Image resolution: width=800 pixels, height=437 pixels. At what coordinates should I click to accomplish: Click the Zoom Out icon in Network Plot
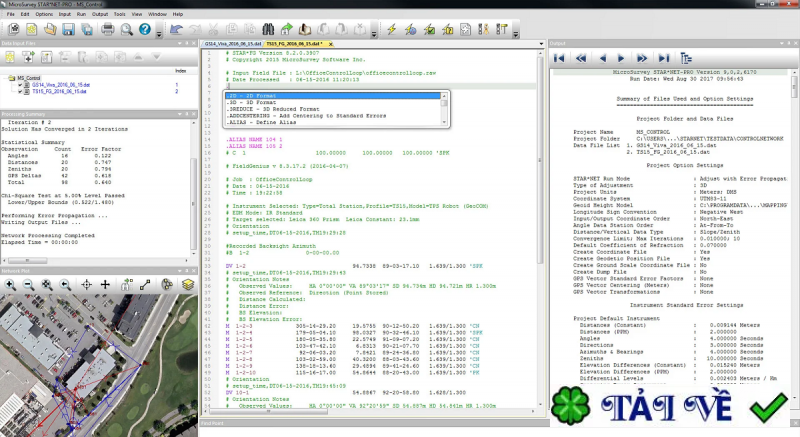27,284
